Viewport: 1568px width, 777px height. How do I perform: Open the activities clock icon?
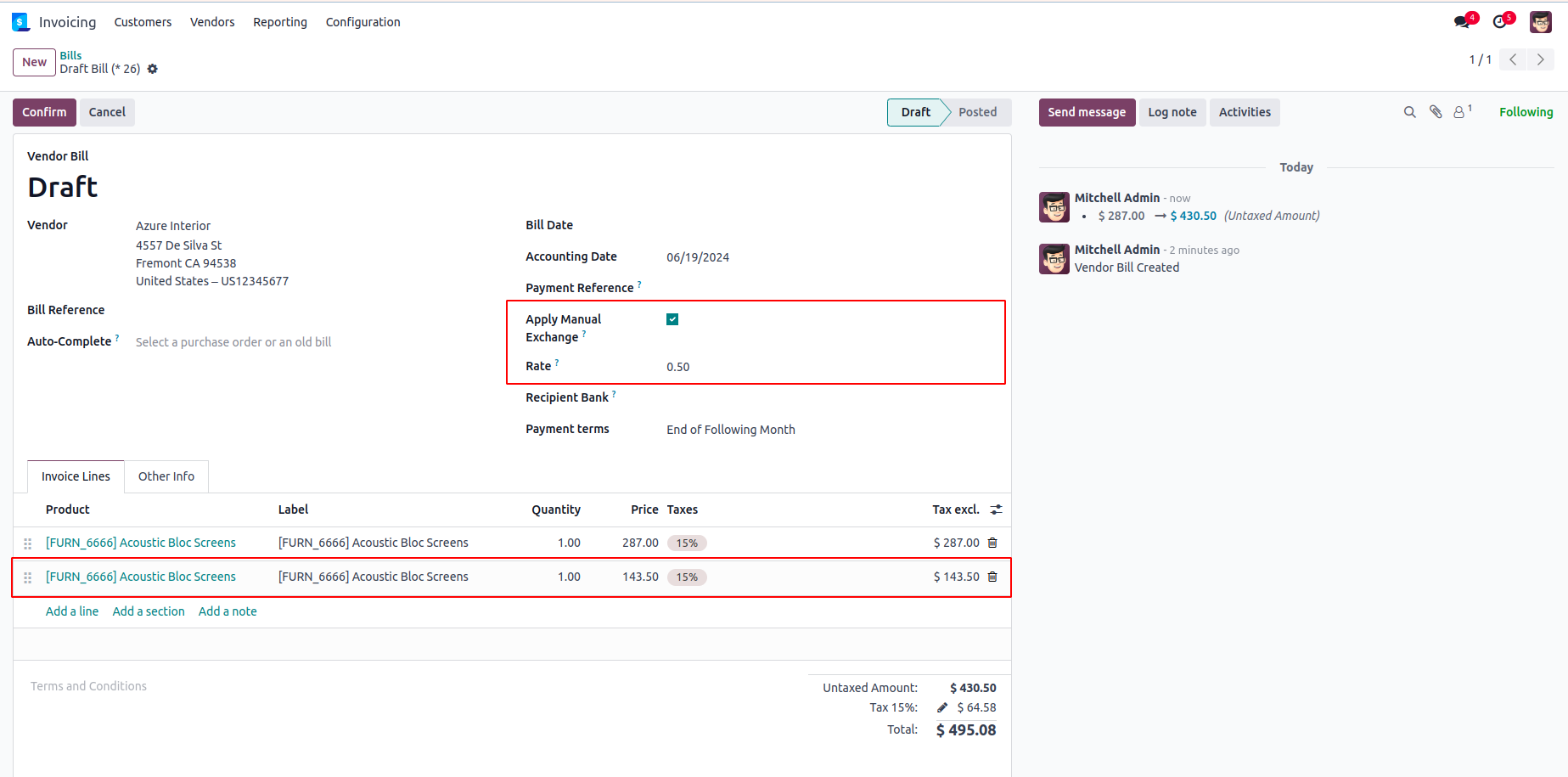(x=1500, y=22)
